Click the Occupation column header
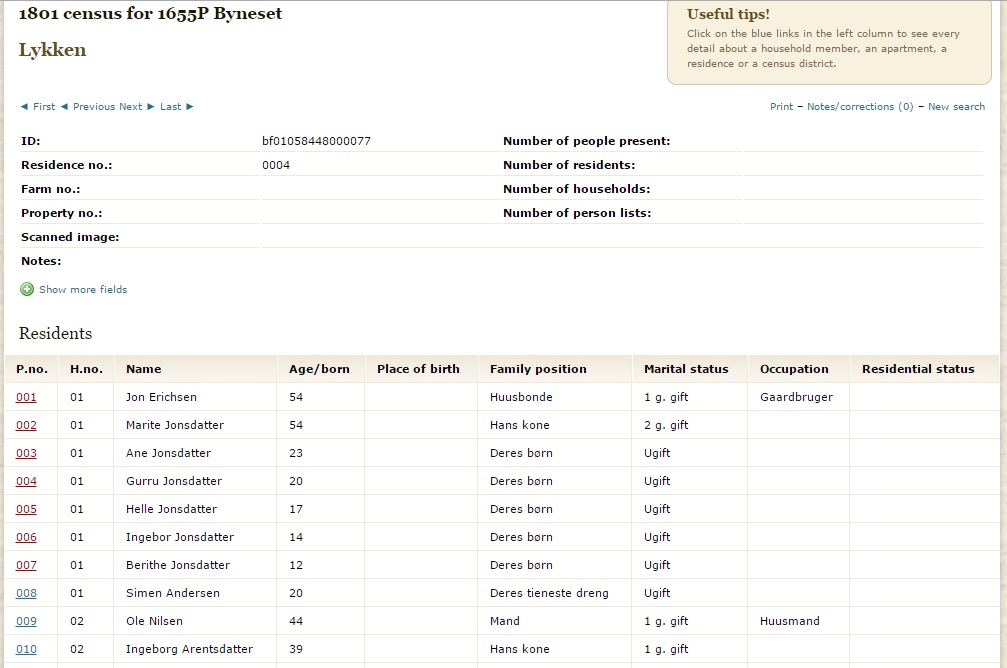This screenshot has height=668, width=1007. [794, 369]
